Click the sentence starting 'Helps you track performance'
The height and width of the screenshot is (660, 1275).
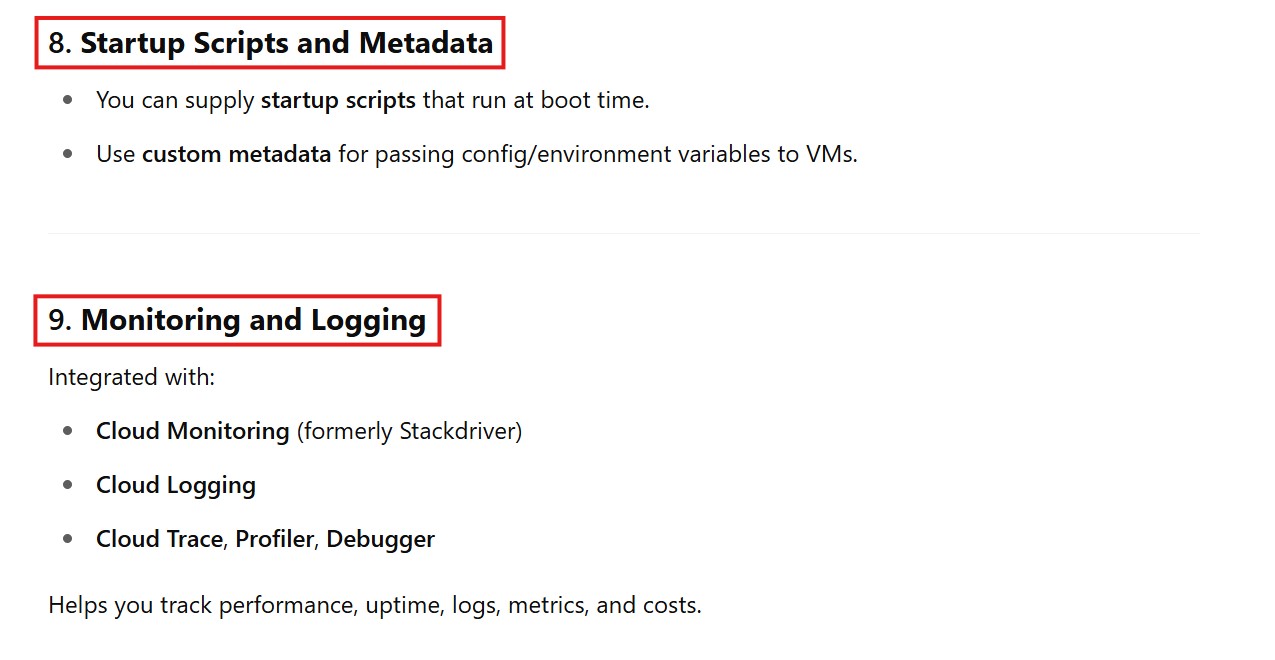(374, 605)
